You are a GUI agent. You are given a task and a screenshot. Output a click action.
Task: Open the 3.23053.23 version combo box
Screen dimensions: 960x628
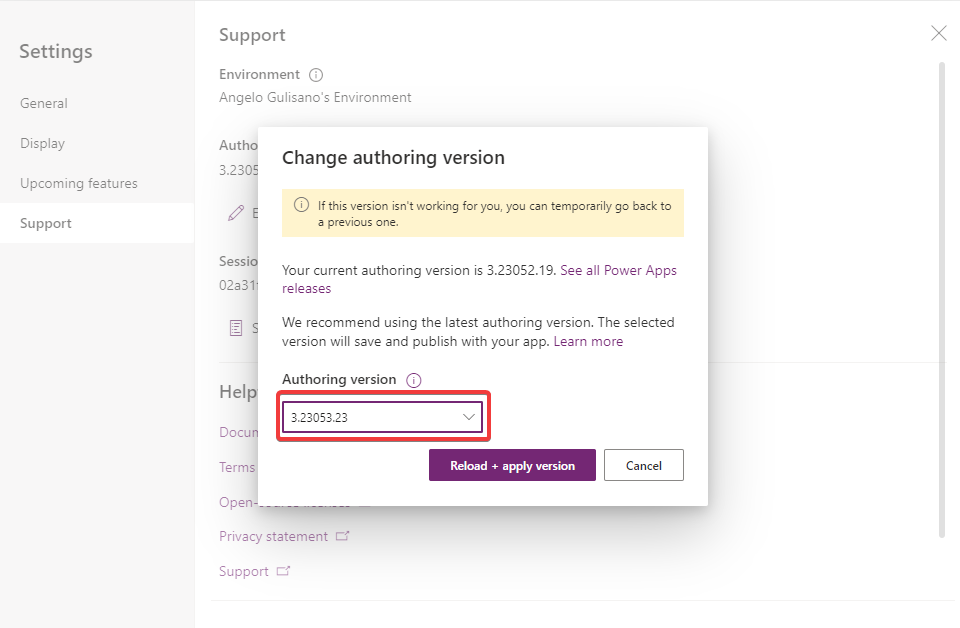click(383, 417)
